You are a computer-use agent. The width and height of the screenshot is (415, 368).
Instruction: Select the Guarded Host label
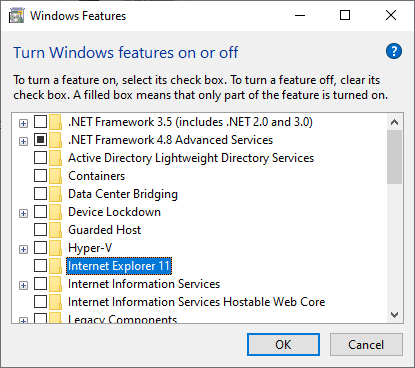(105, 230)
